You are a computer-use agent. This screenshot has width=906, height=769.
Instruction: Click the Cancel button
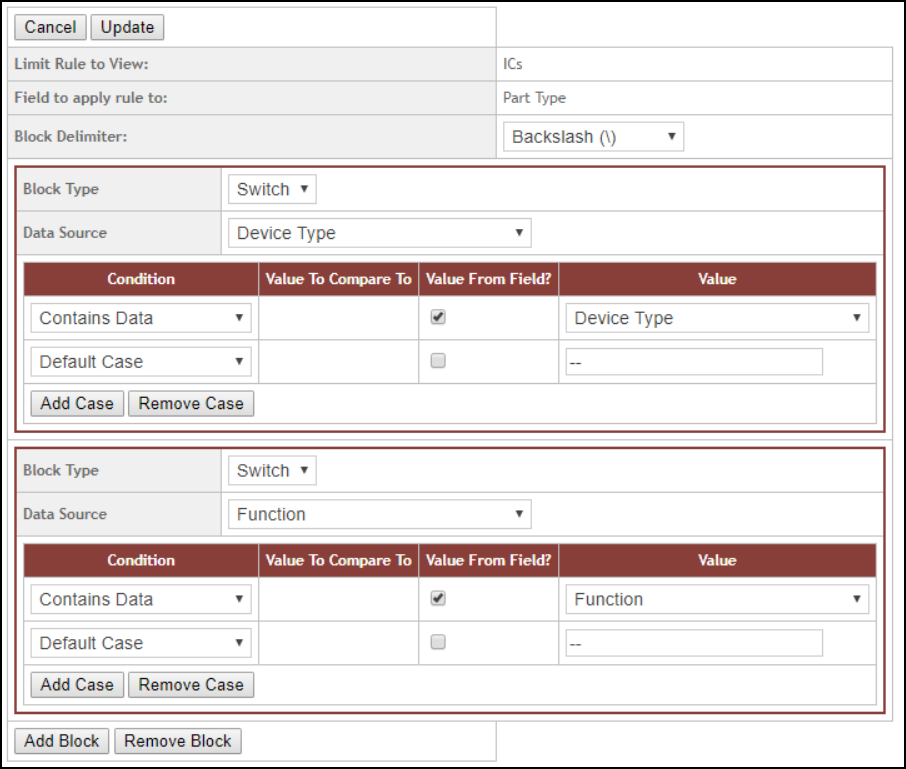coord(50,27)
